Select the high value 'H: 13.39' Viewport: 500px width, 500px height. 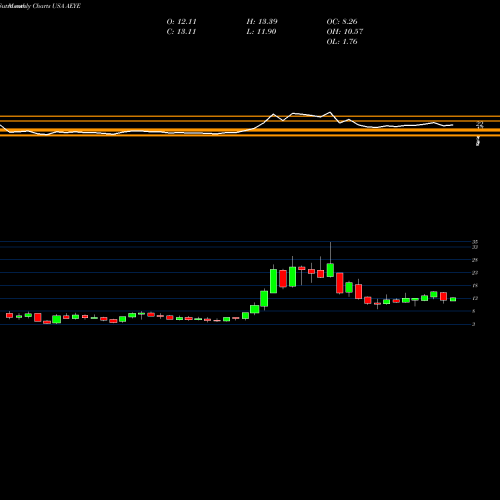262,22
